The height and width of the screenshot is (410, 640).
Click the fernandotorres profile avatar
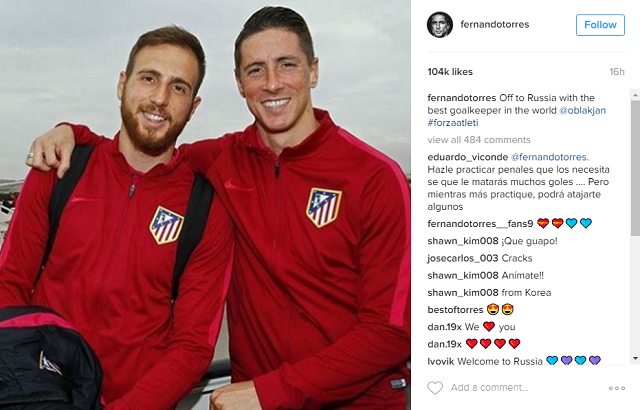pyautogui.click(x=440, y=24)
